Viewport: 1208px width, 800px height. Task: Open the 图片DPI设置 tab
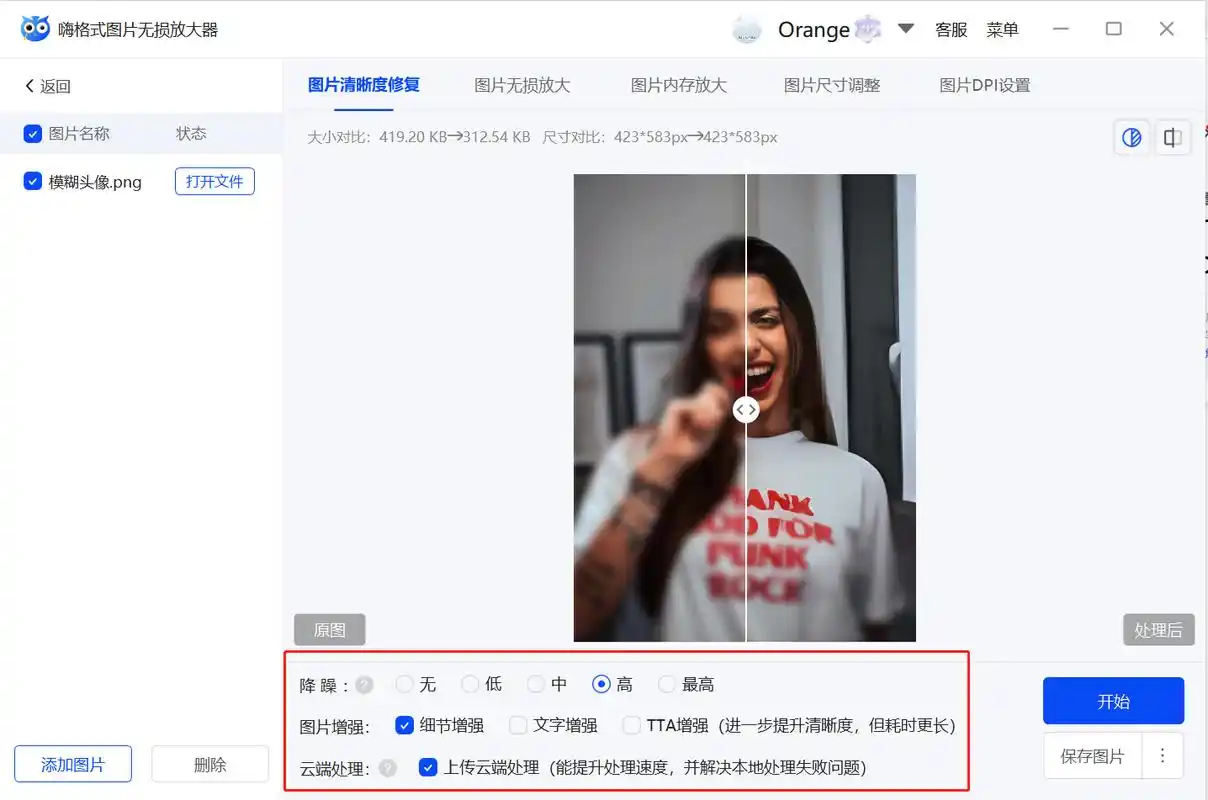click(984, 85)
